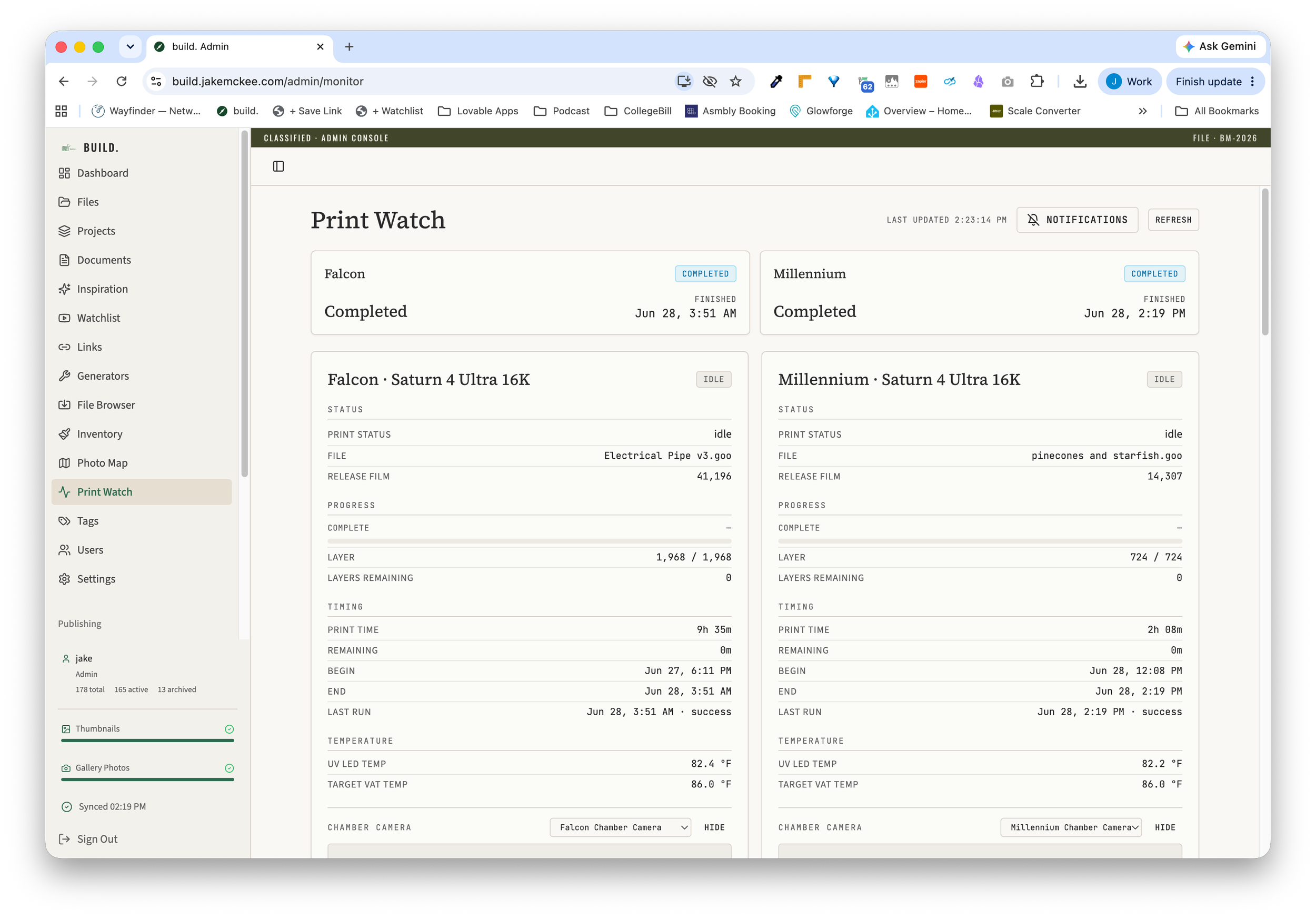This screenshot has height=918, width=1316.
Task: Click the Save Link bookmarklet
Action: tap(307, 111)
